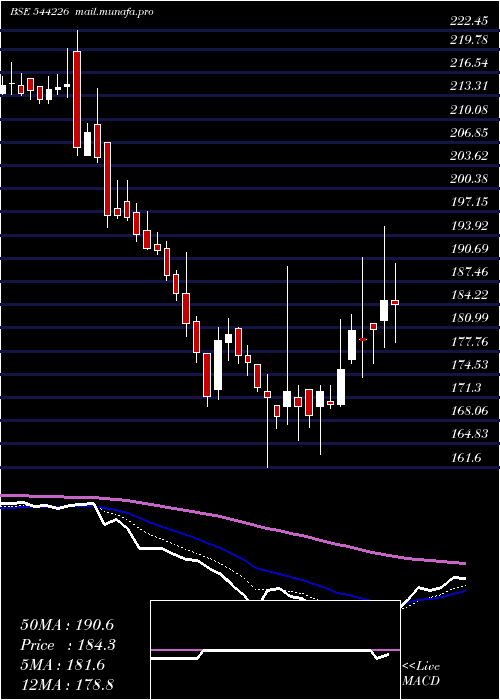The image size is (500, 700).
Task: Click the Price : 184.3 readout
Action: 68,645
